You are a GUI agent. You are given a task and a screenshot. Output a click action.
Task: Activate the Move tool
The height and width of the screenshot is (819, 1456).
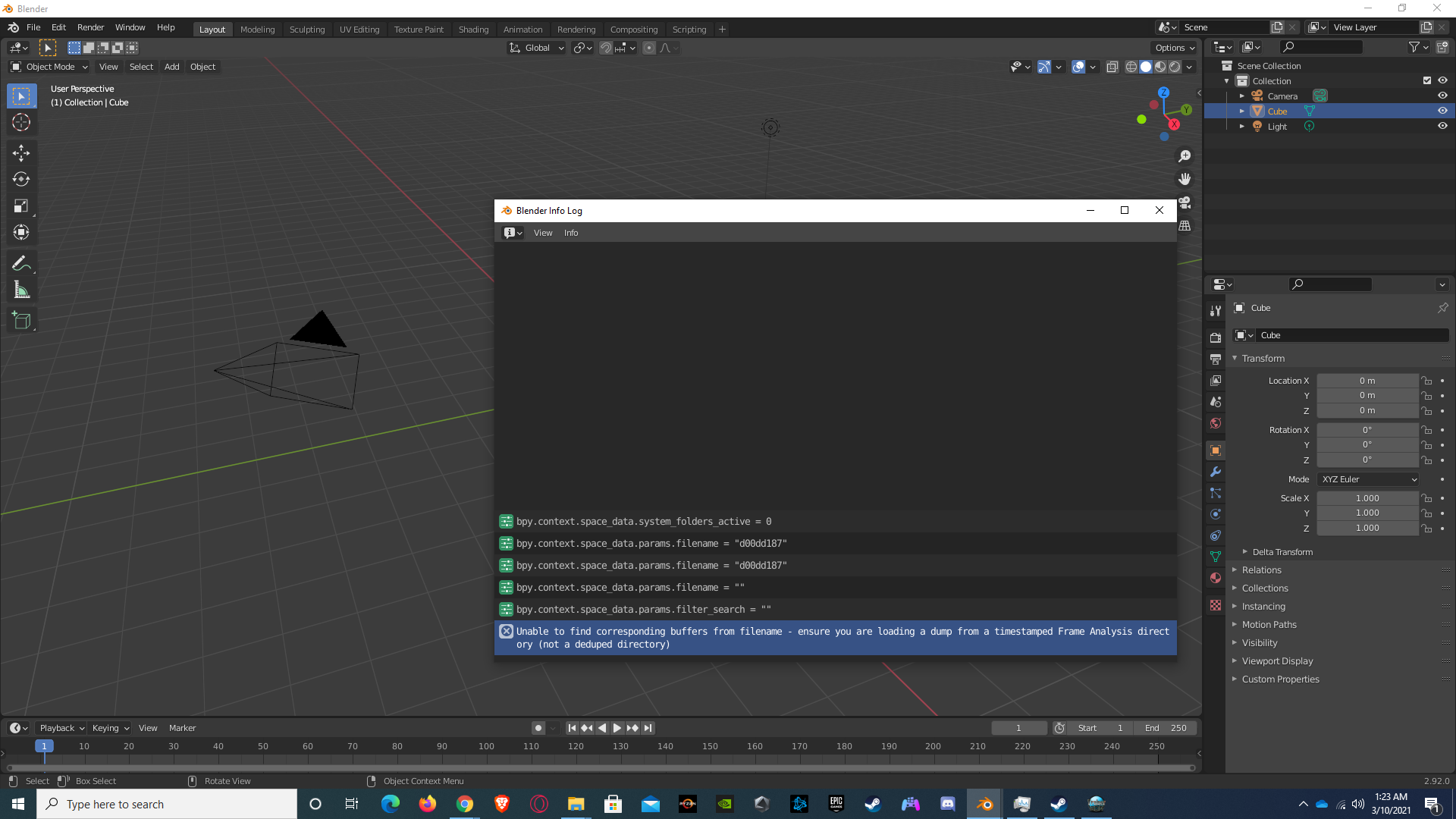pos(21,153)
